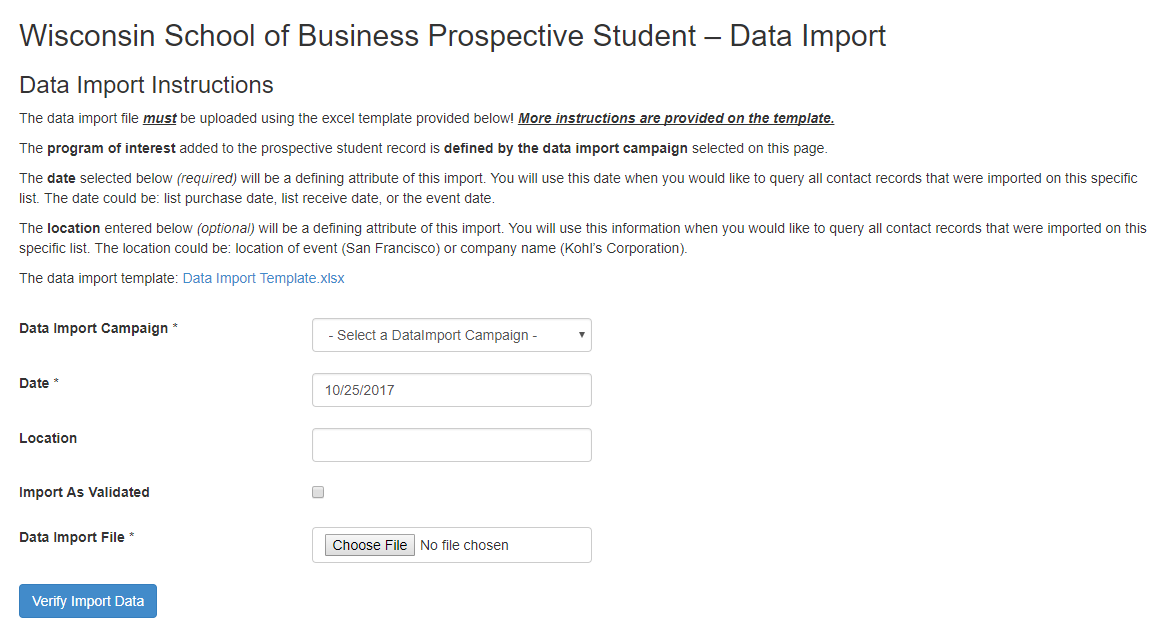The image size is (1158, 630).
Task: Select the "Date" form field label
Action: (34, 383)
